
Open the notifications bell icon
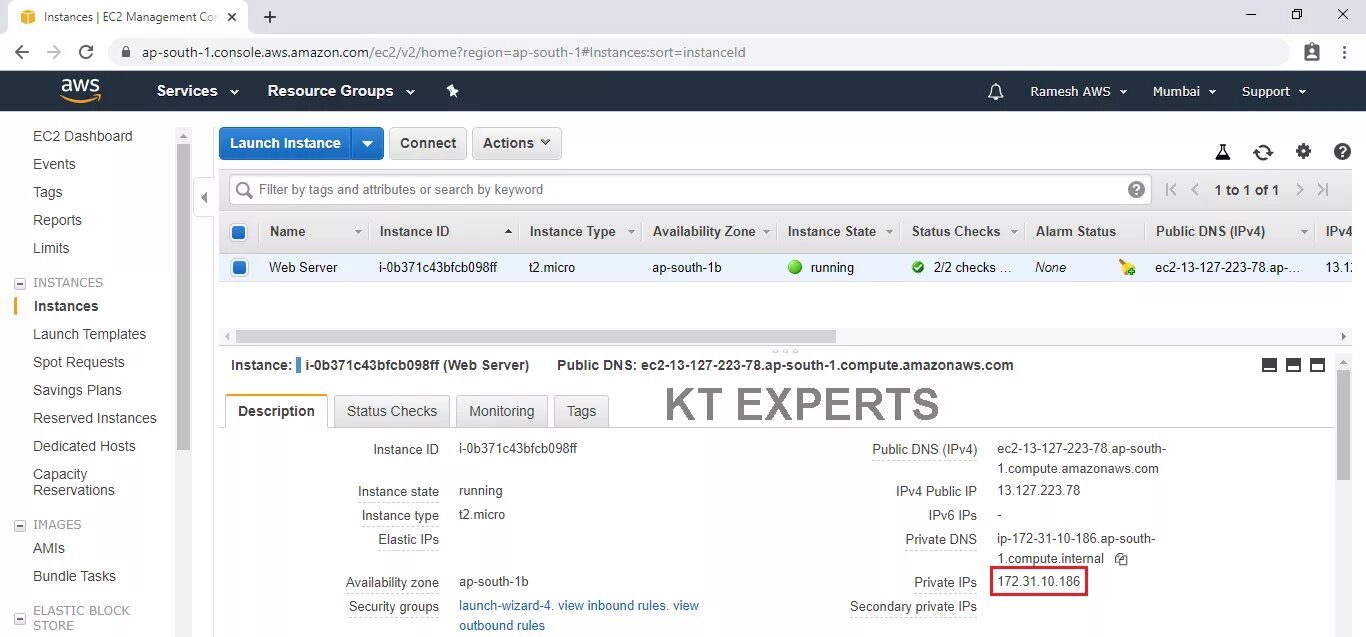coord(995,91)
